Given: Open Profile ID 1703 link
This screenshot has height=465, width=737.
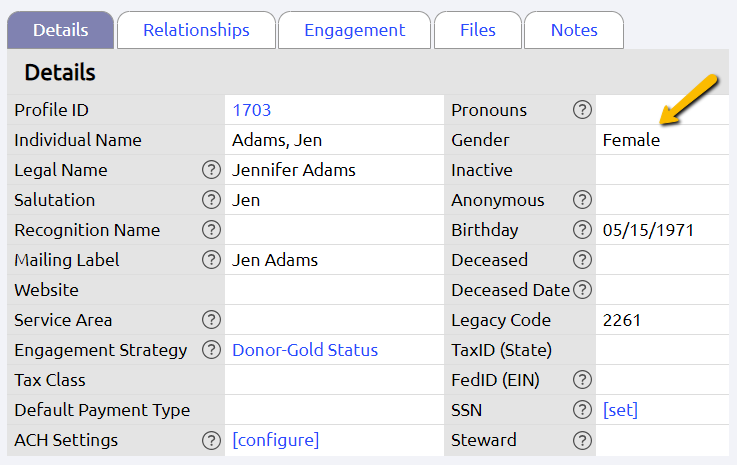Looking at the screenshot, I should (x=252, y=110).
